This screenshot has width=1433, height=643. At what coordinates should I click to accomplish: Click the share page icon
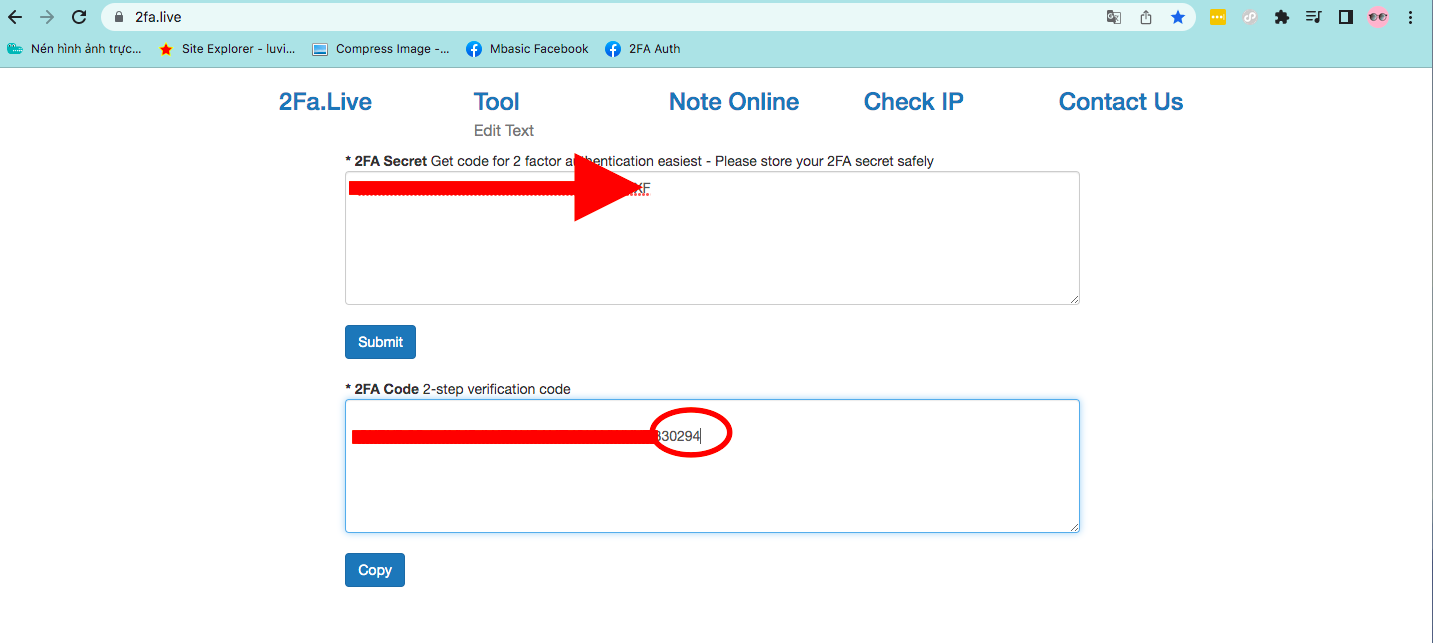(x=1145, y=17)
